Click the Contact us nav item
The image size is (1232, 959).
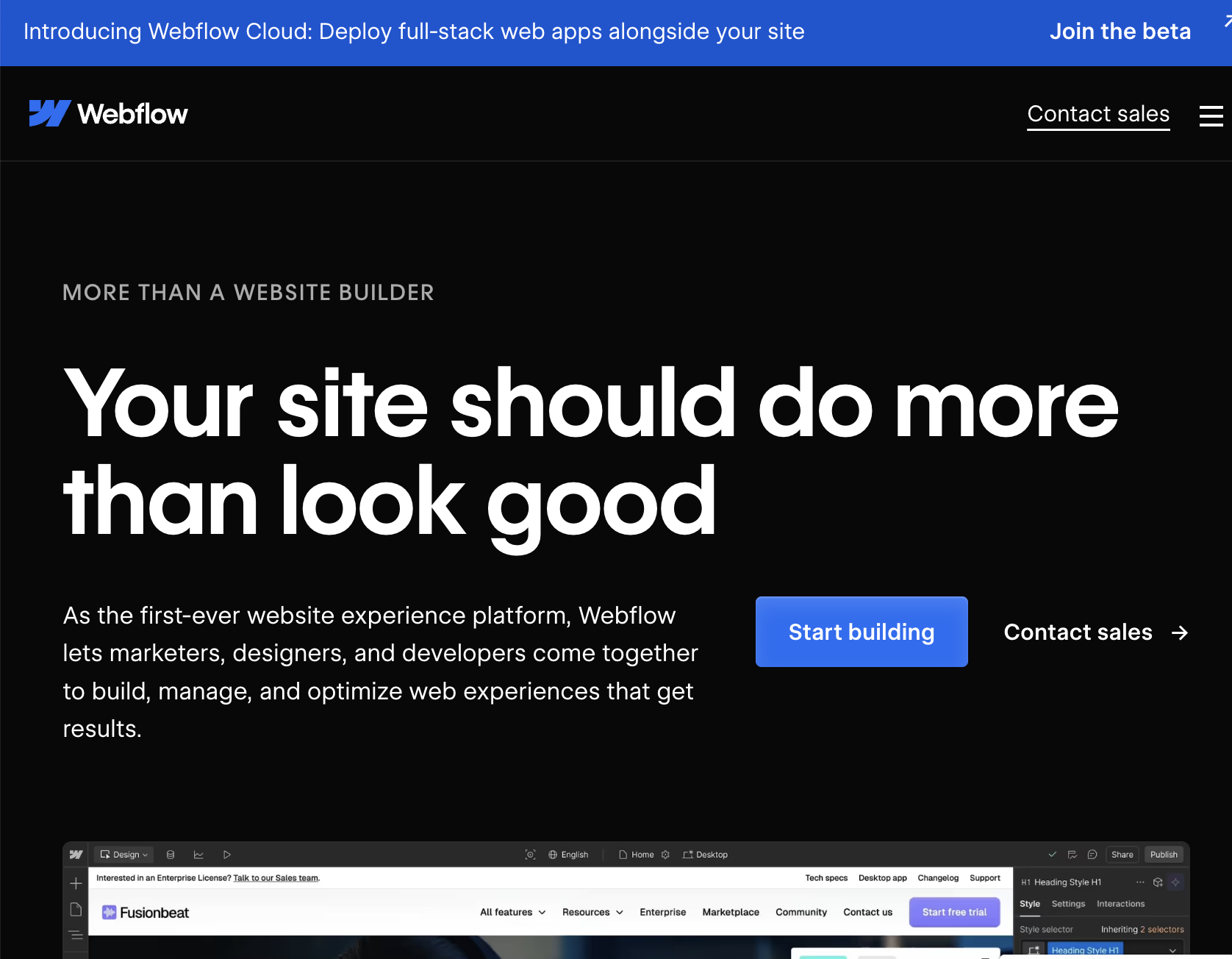pos(867,912)
